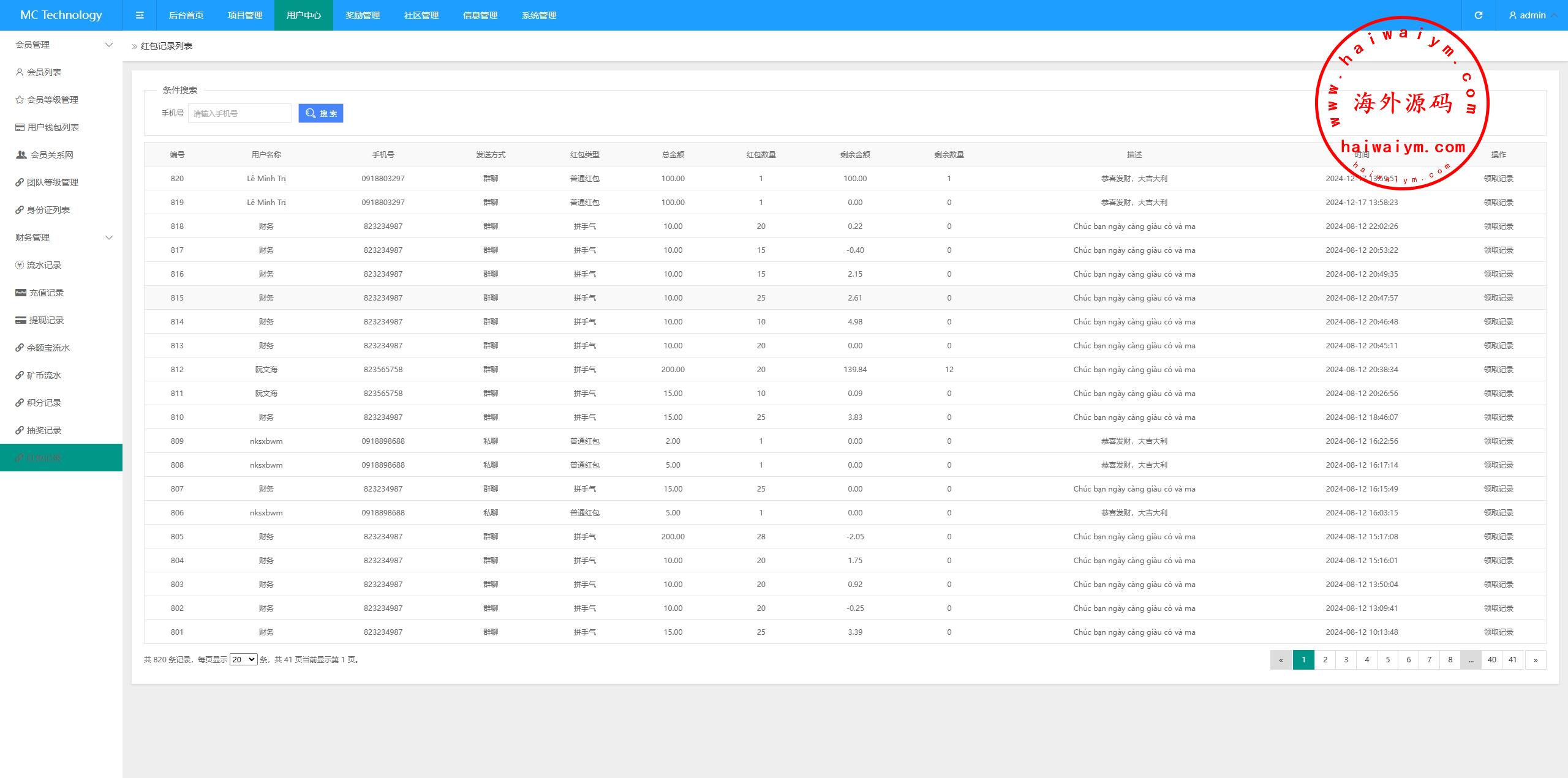Open 用户钱包列表 card icon item
Viewport: 1568px width, 778px height.
coord(53,127)
